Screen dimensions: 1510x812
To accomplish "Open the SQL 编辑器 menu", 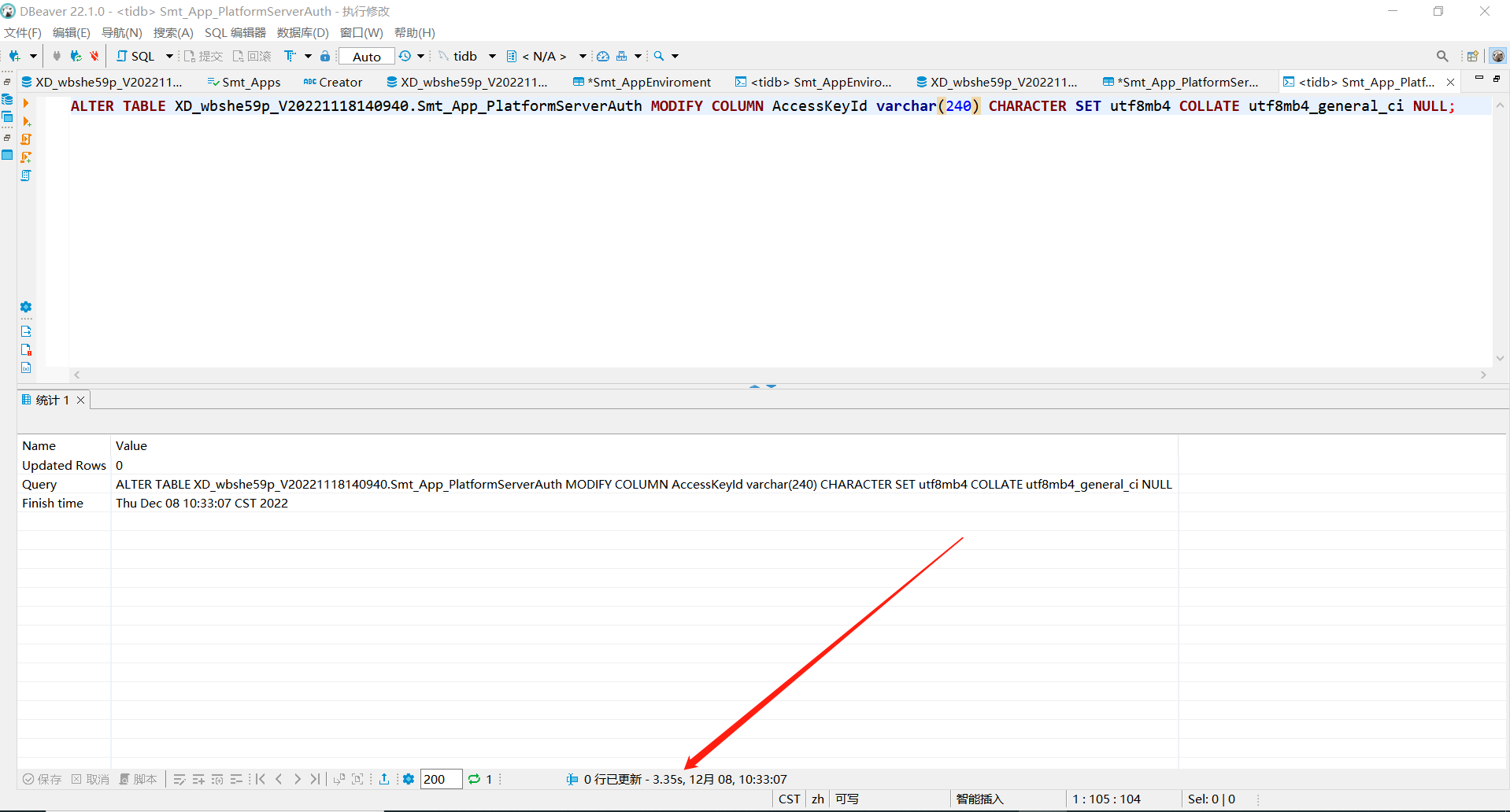I will click(235, 32).
